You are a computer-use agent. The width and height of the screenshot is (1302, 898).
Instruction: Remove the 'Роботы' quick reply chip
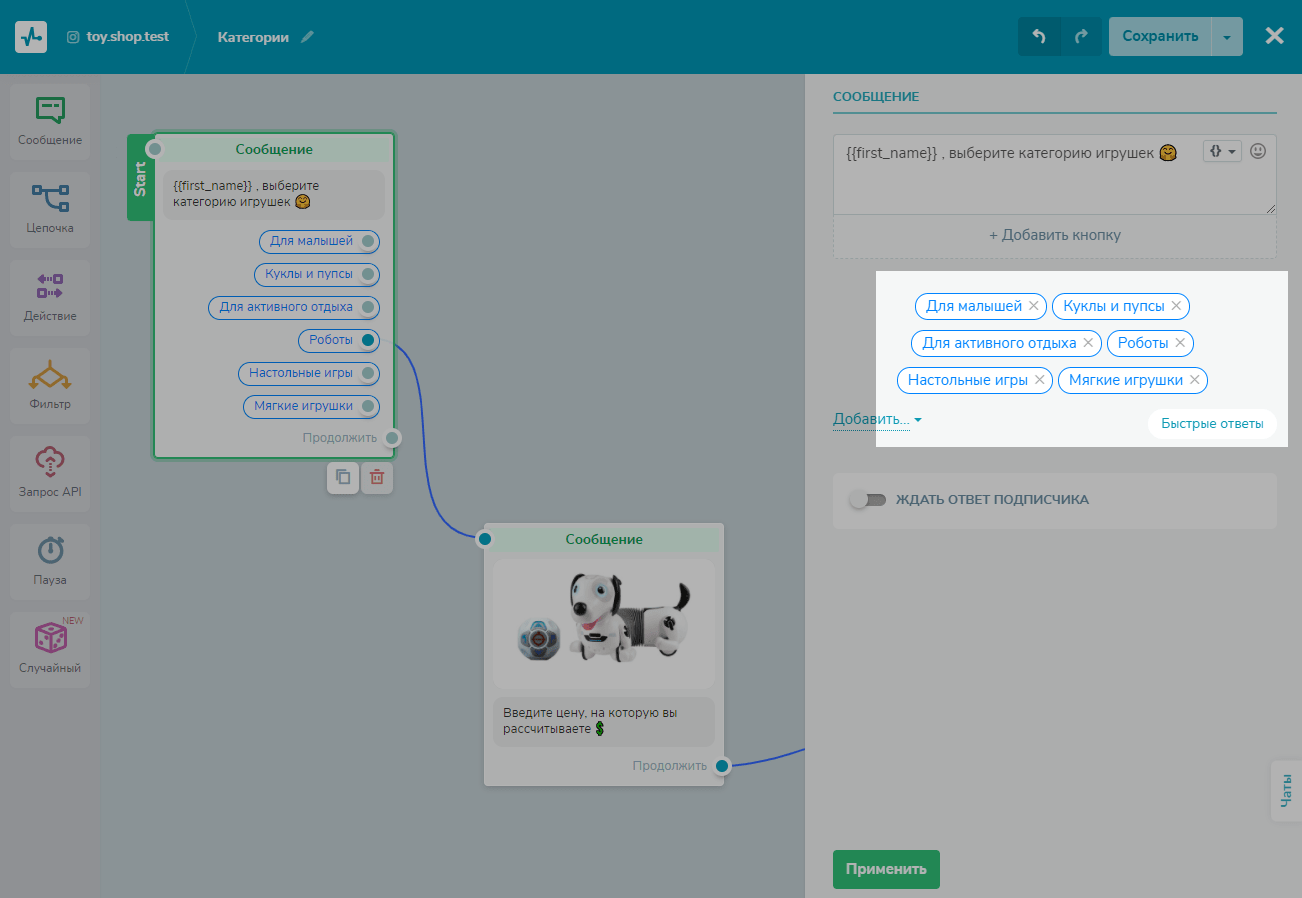pos(1180,343)
